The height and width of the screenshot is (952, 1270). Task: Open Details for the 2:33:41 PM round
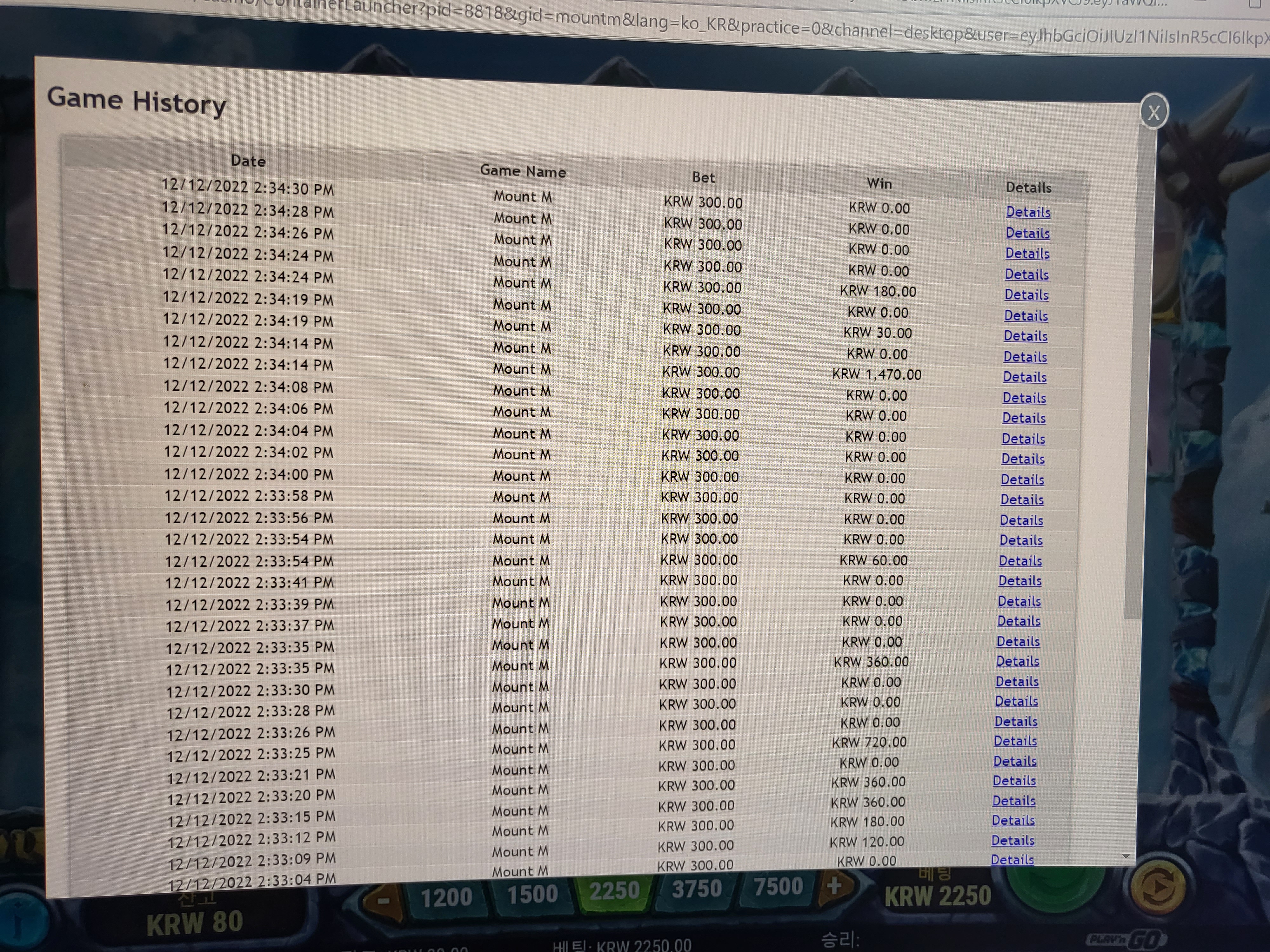1020,581
